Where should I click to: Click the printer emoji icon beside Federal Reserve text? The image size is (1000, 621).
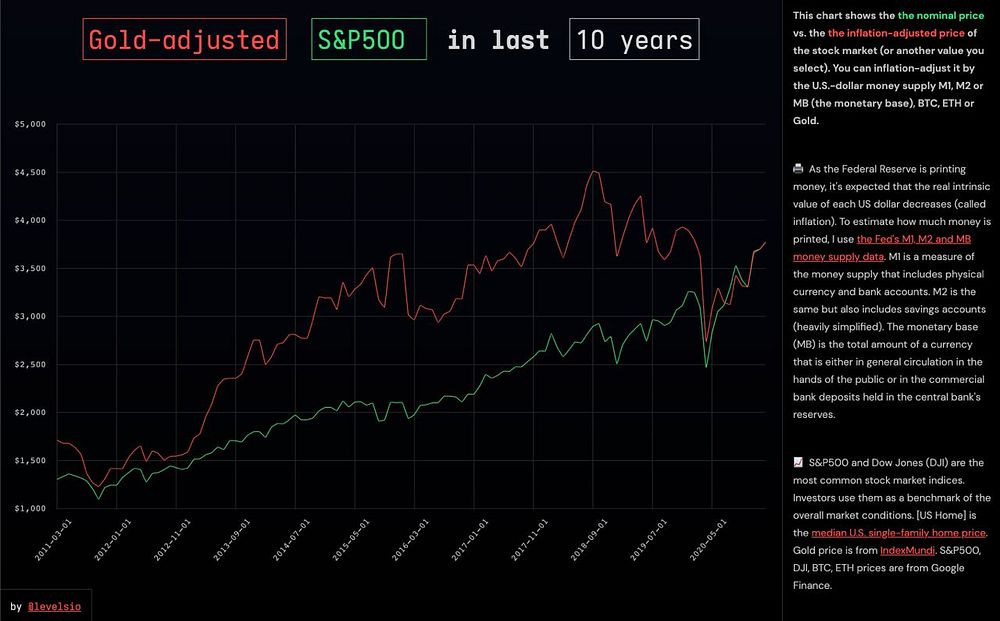798,169
